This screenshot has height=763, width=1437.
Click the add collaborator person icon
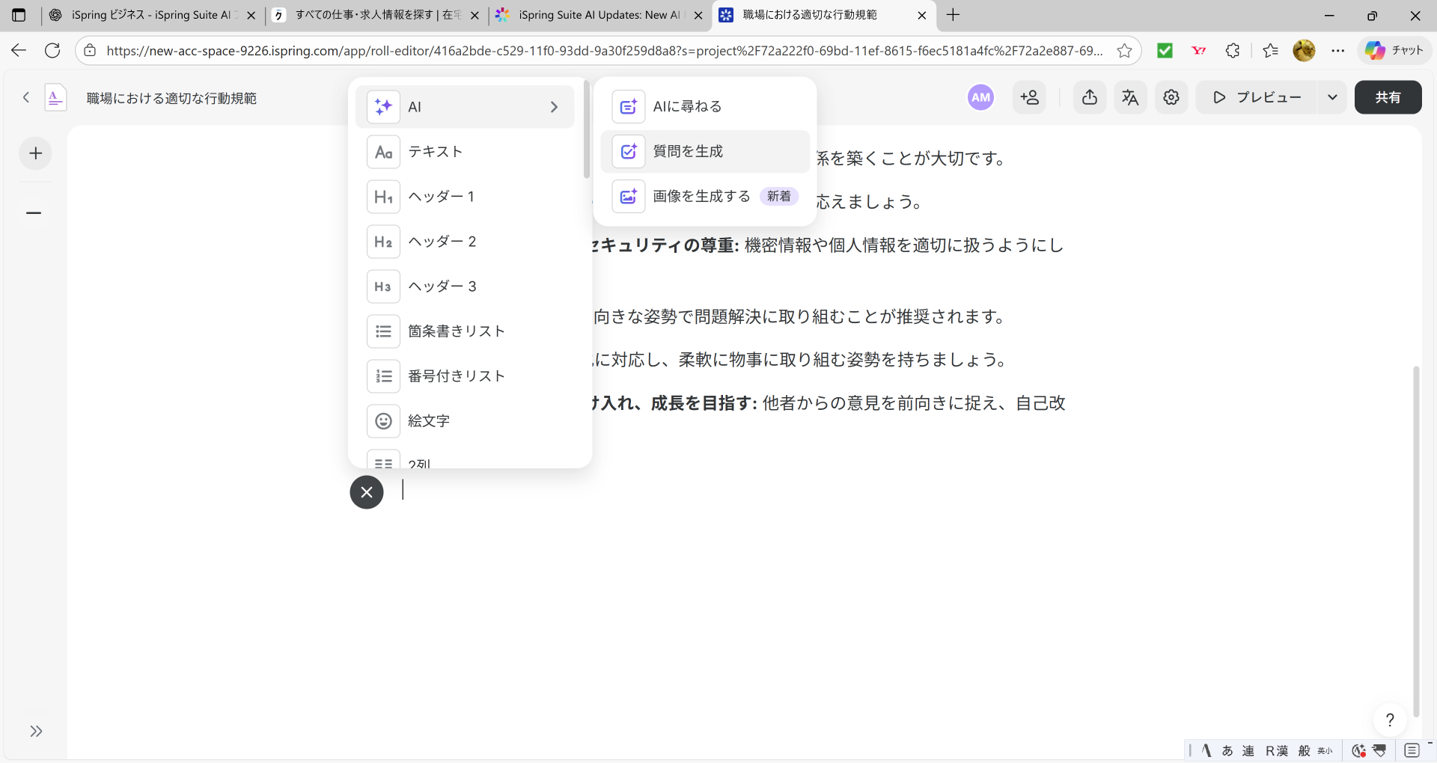[x=1030, y=97]
